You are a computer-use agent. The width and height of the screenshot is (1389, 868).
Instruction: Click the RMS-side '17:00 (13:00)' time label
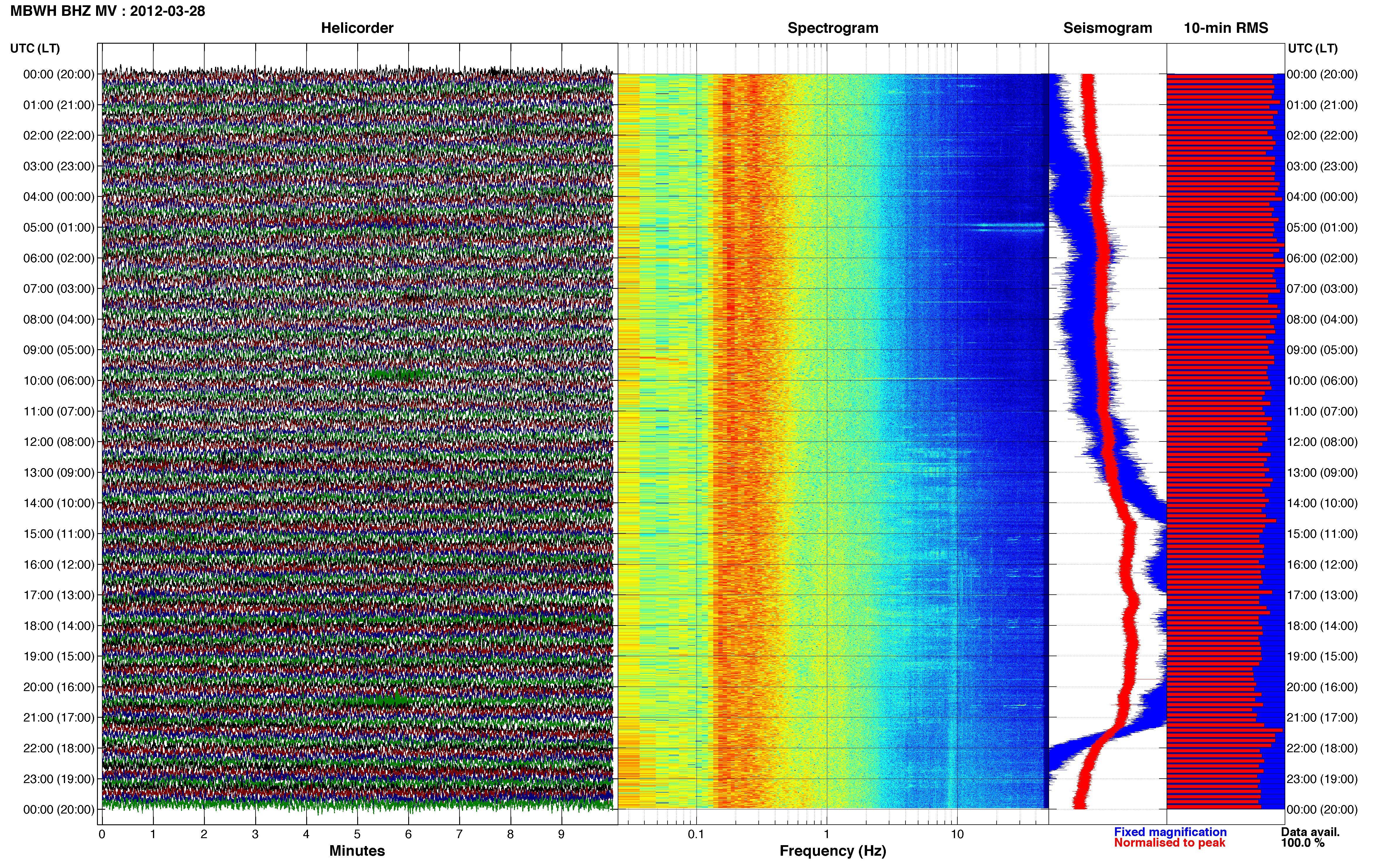pyautogui.click(x=1322, y=595)
